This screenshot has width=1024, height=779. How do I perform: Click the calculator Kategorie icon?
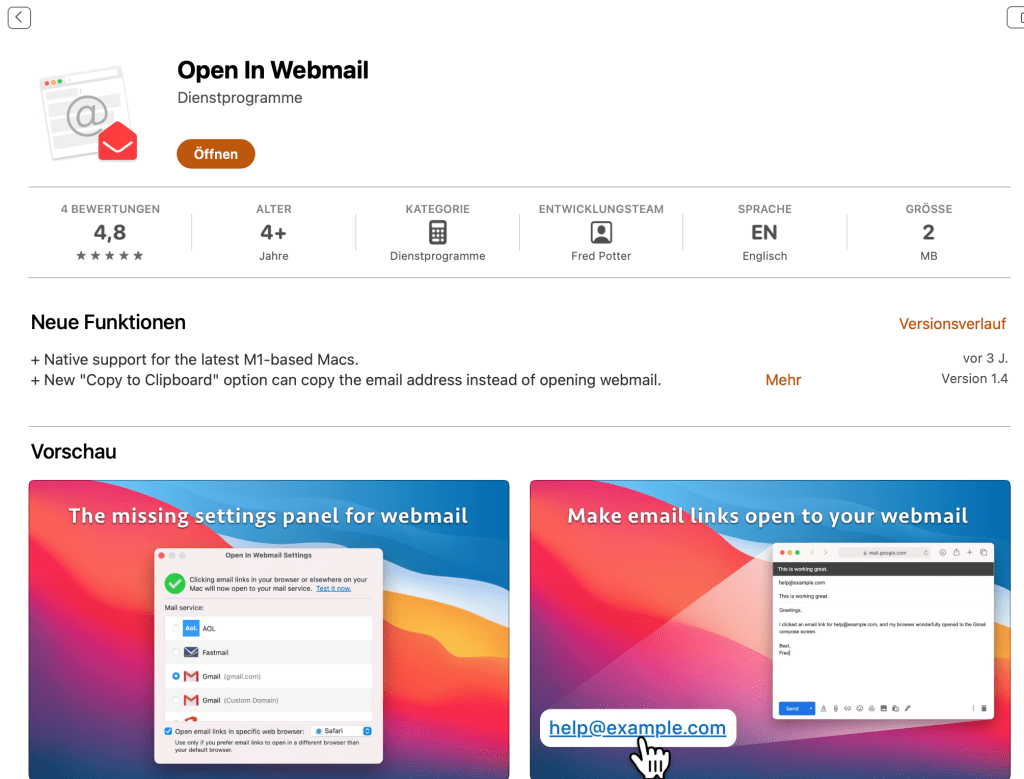tap(438, 232)
